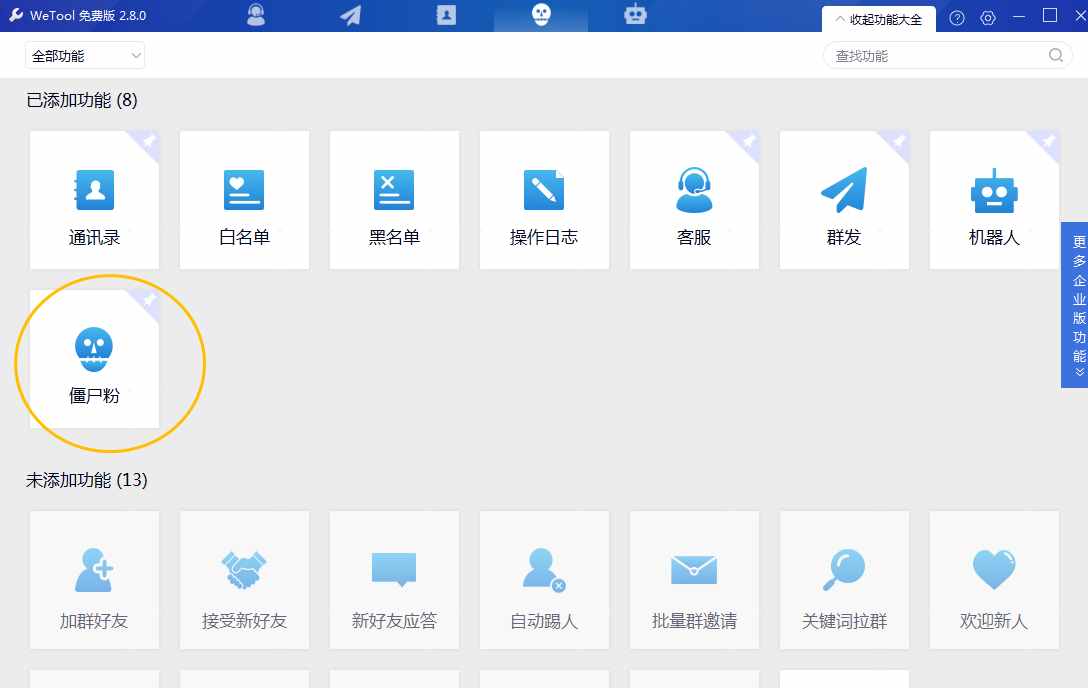
Task: Open the 僵尸粉 zombie fans card
Action: [94, 359]
